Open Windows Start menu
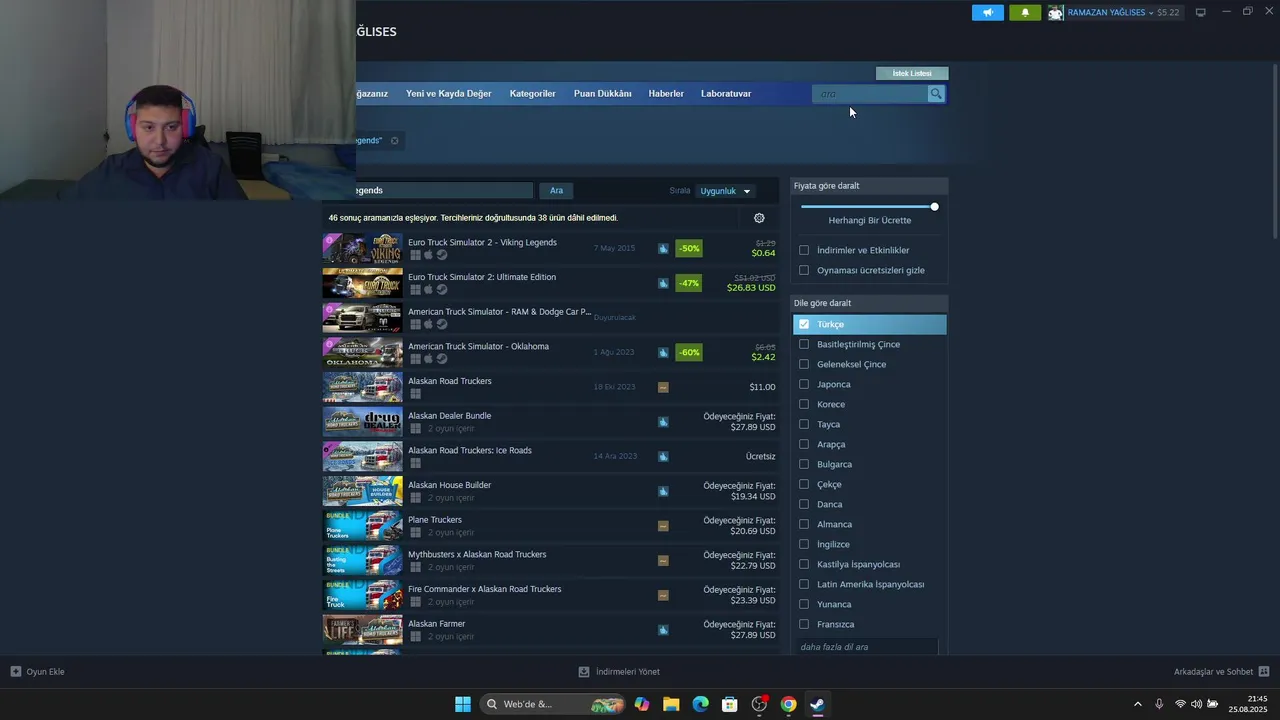 (x=463, y=704)
